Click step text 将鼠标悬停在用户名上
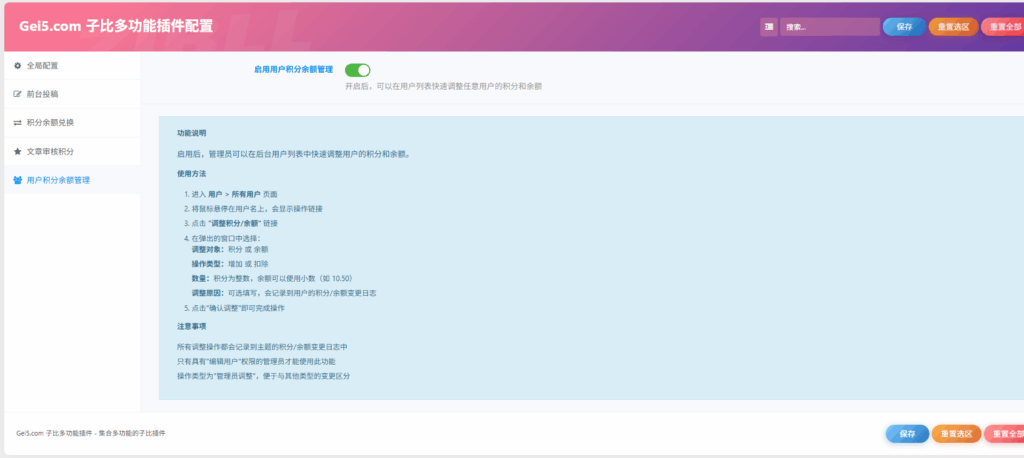Screen dimensions: 1024x458 click(x=257, y=208)
